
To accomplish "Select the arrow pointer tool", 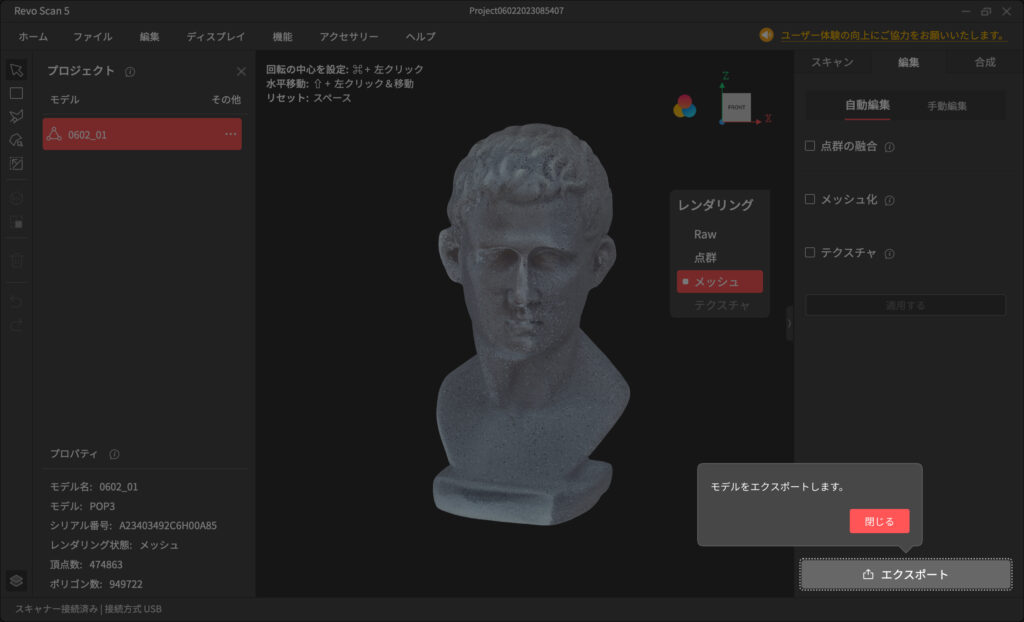I will coord(16,70).
